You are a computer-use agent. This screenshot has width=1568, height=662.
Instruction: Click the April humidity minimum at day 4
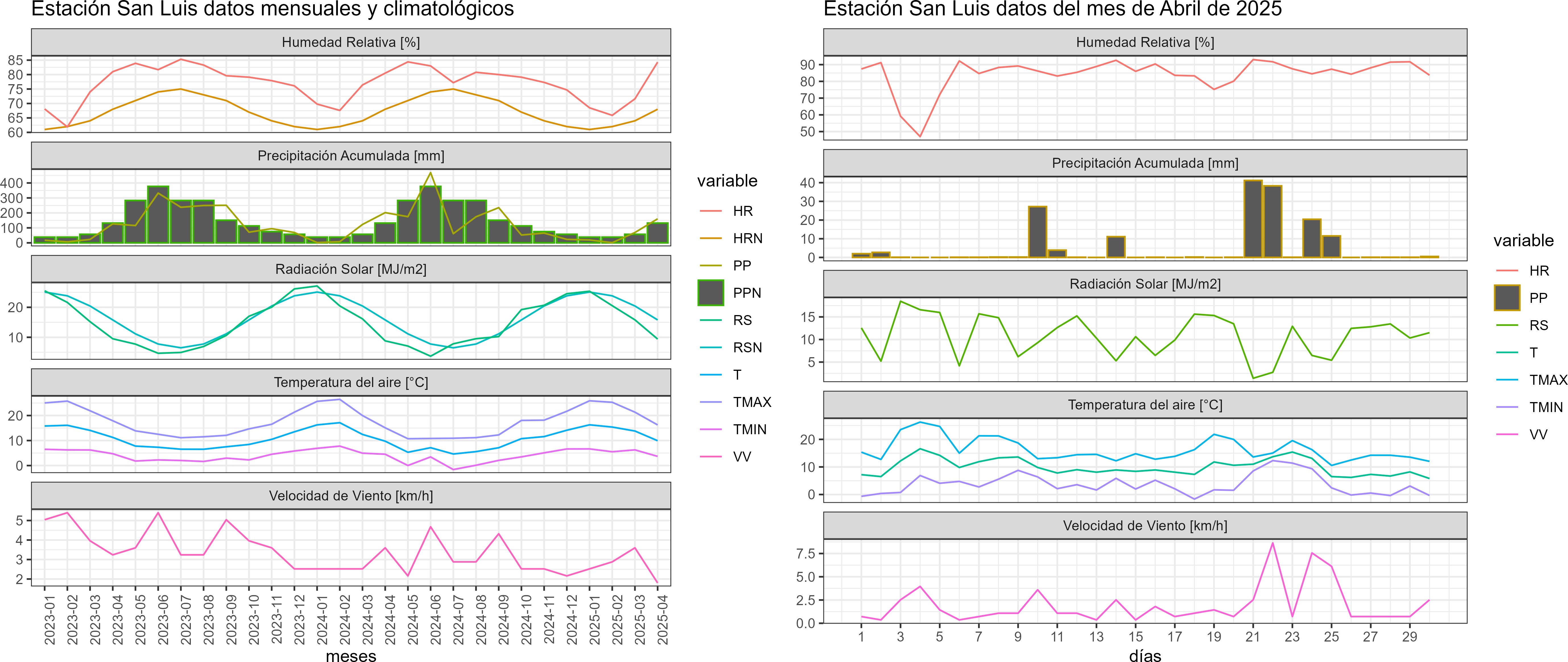pos(920,136)
